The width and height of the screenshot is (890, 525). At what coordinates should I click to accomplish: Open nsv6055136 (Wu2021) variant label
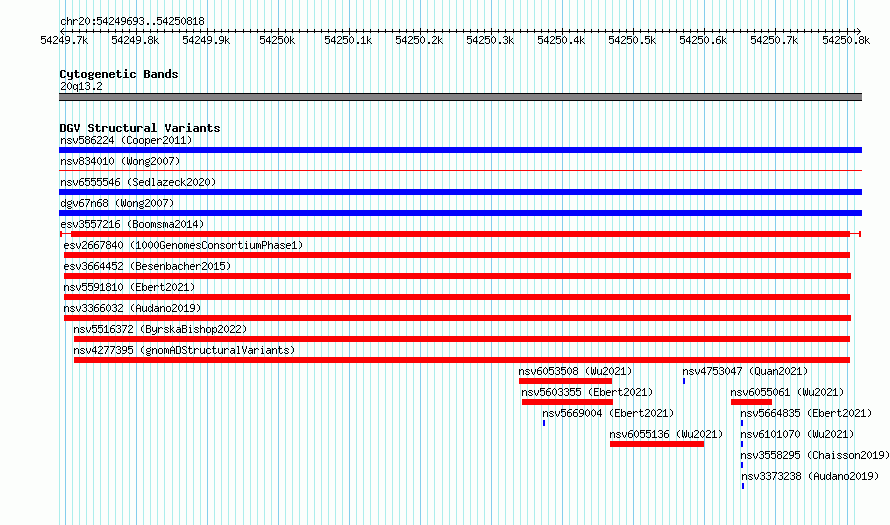(666, 434)
